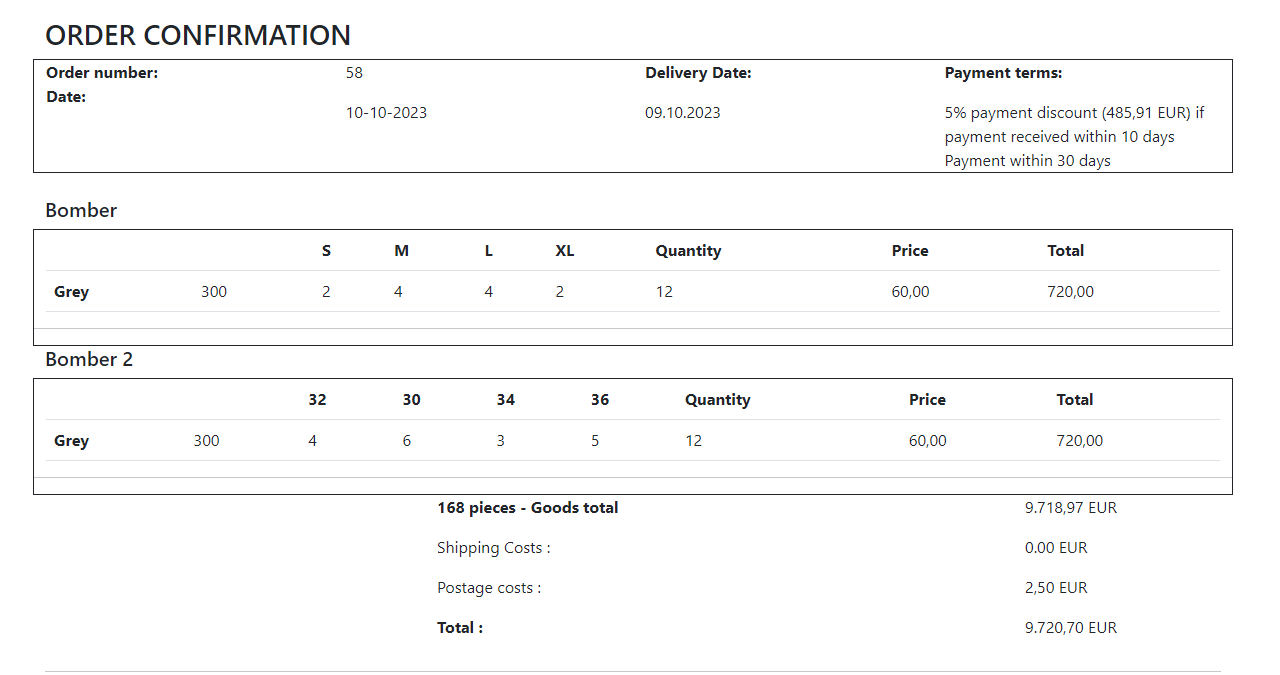Viewport: 1280px width, 675px height.
Task: Select the Bomber Grey row total 720,00
Action: click(x=1070, y=292)
